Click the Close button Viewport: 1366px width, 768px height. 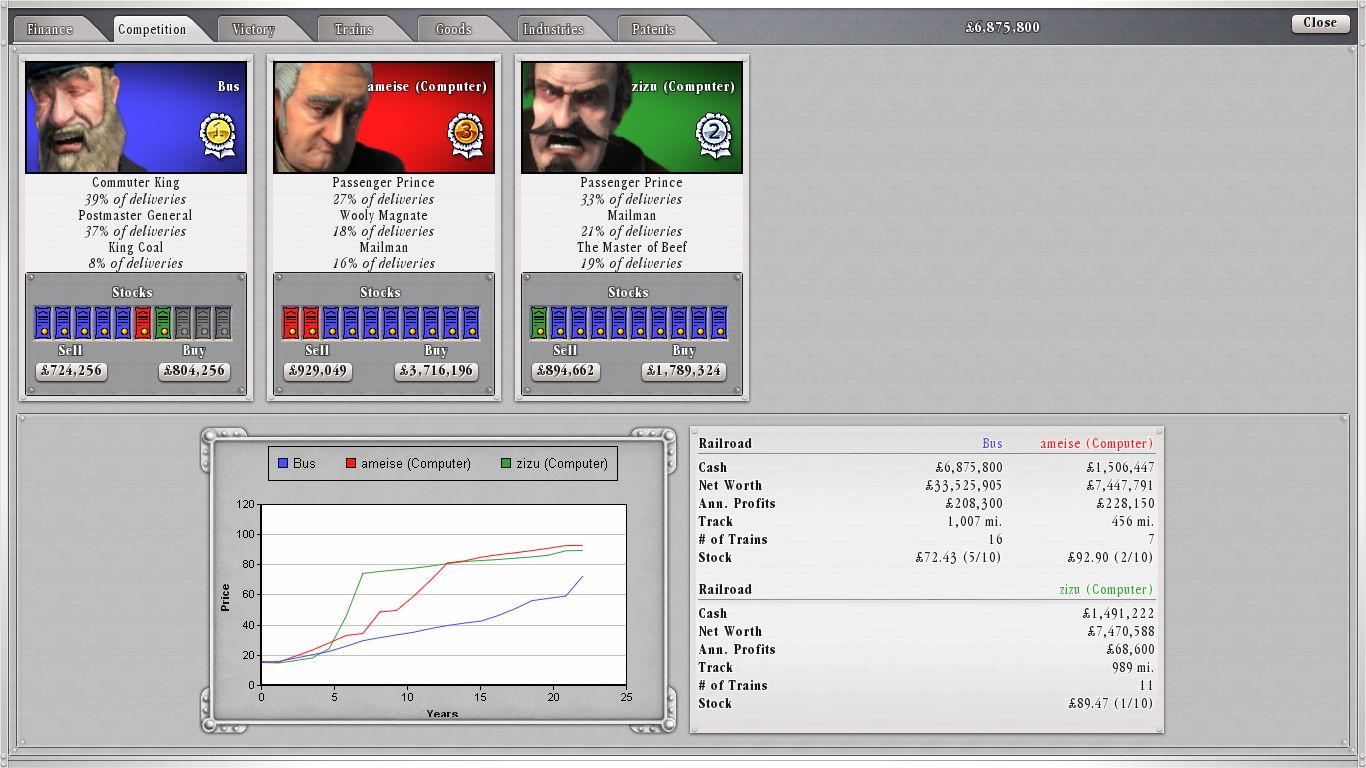[x=1320, y=23]
